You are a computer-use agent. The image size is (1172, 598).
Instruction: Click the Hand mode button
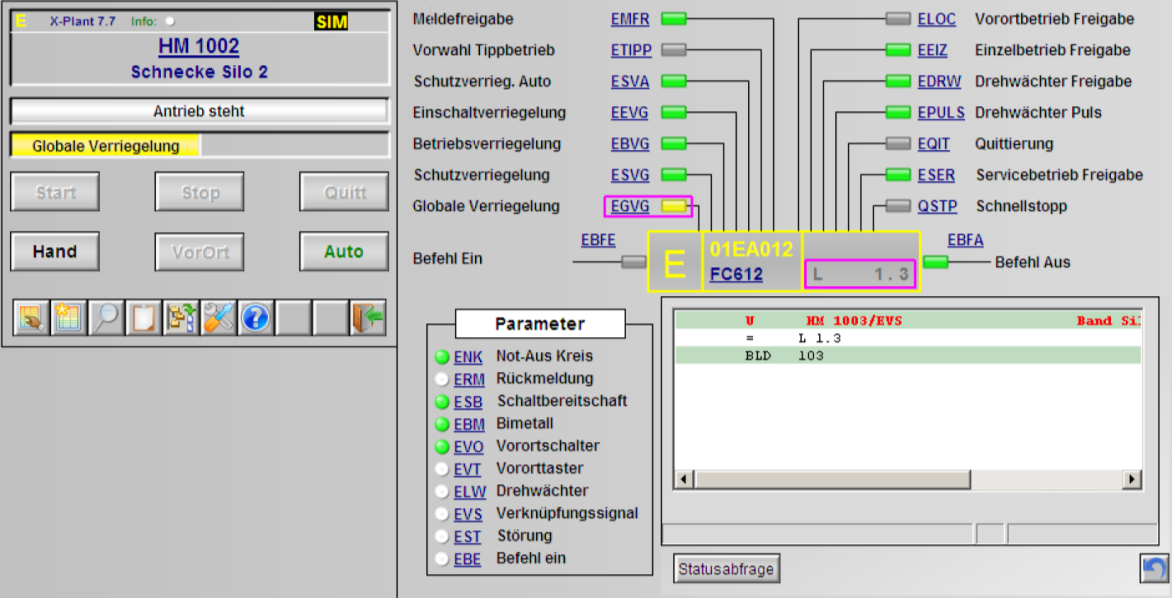(55, 252)
